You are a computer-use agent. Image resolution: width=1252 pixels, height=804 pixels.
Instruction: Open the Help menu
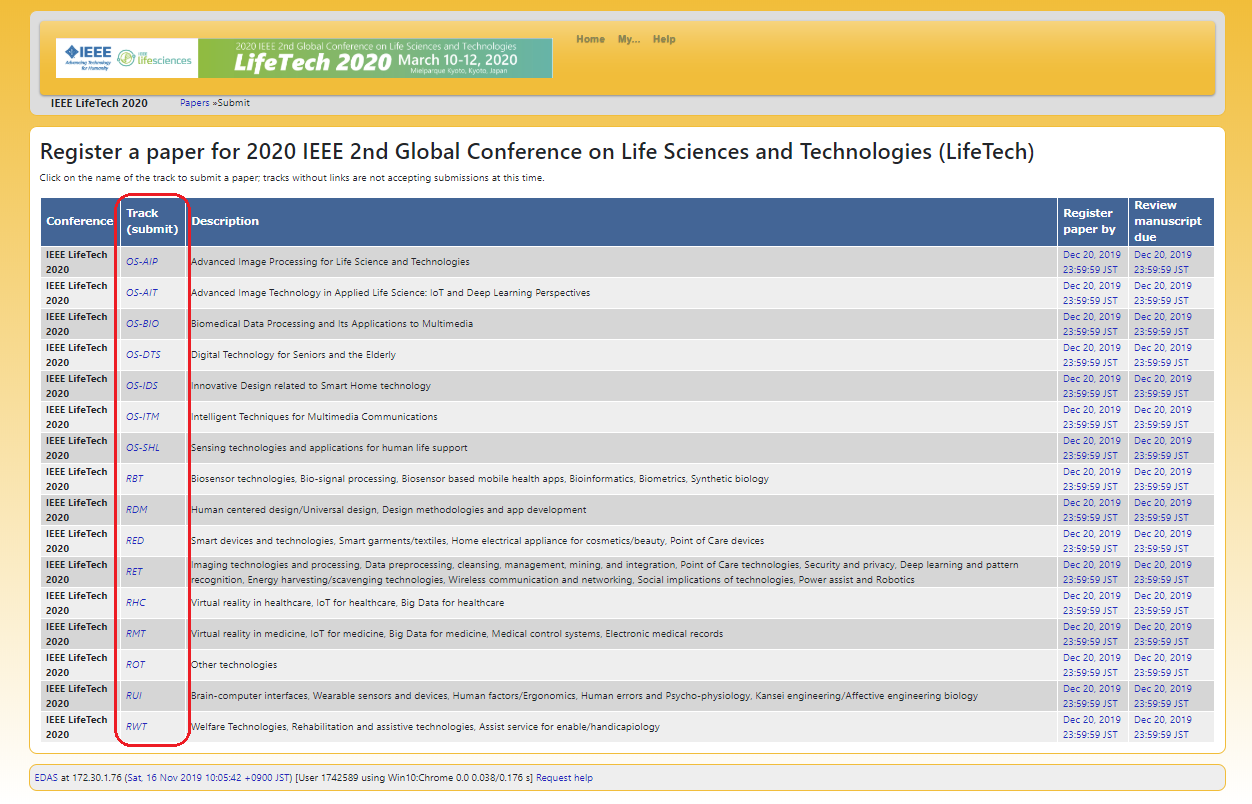pos(664,39)
